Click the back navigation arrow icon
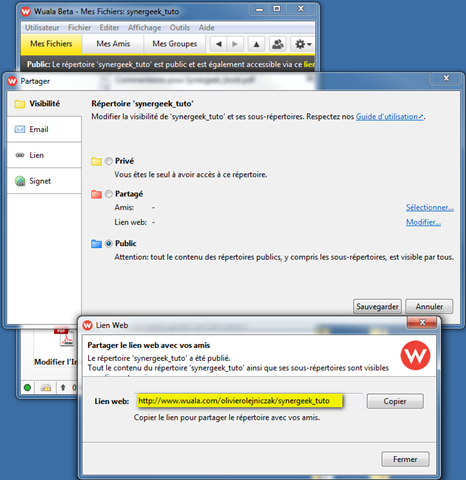Viewport: 466px width, 480px height. point(219,44)
